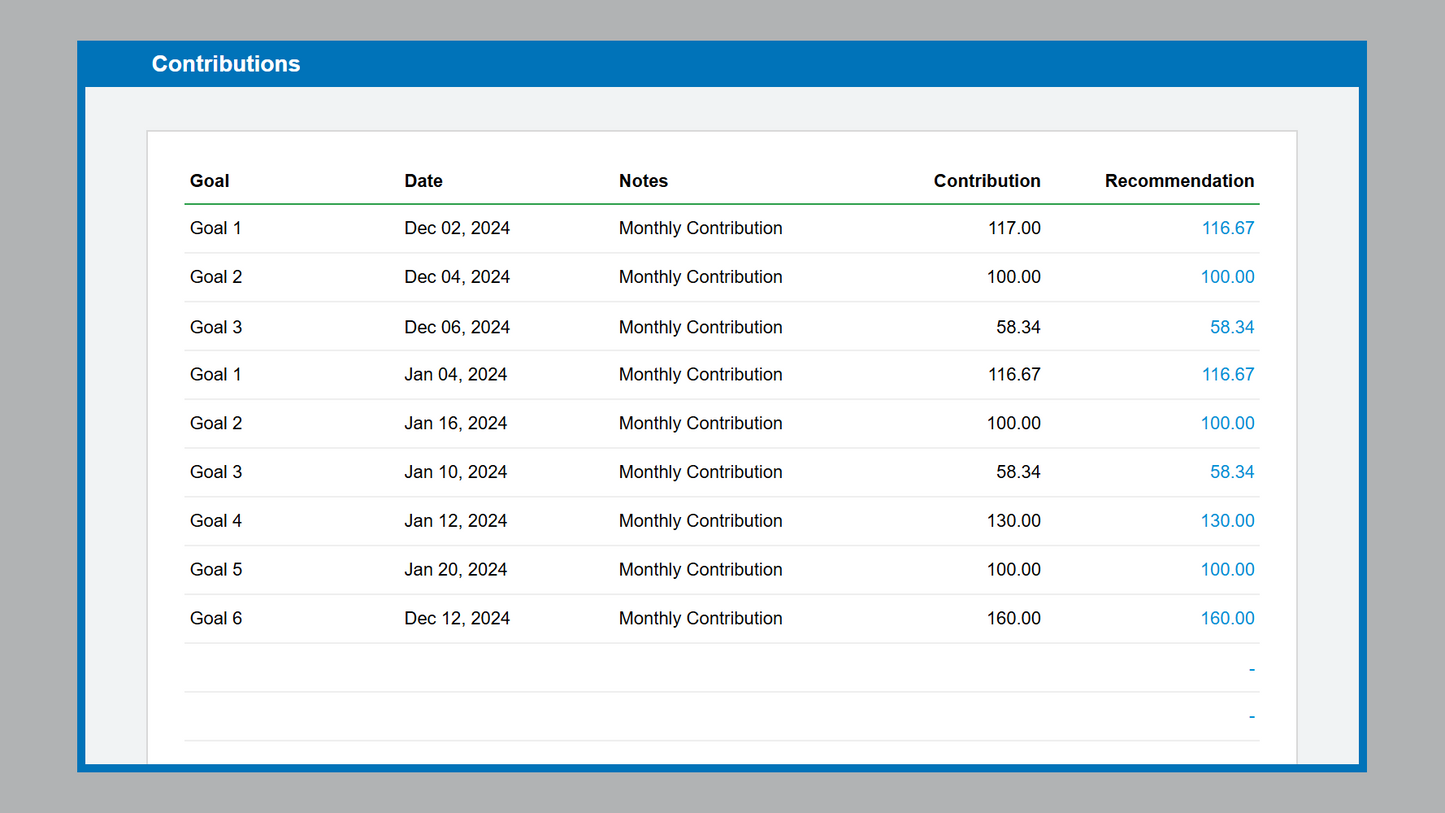Click the Goal 4 cell
Screen dimensions: 1445x813
click(216, 521)
